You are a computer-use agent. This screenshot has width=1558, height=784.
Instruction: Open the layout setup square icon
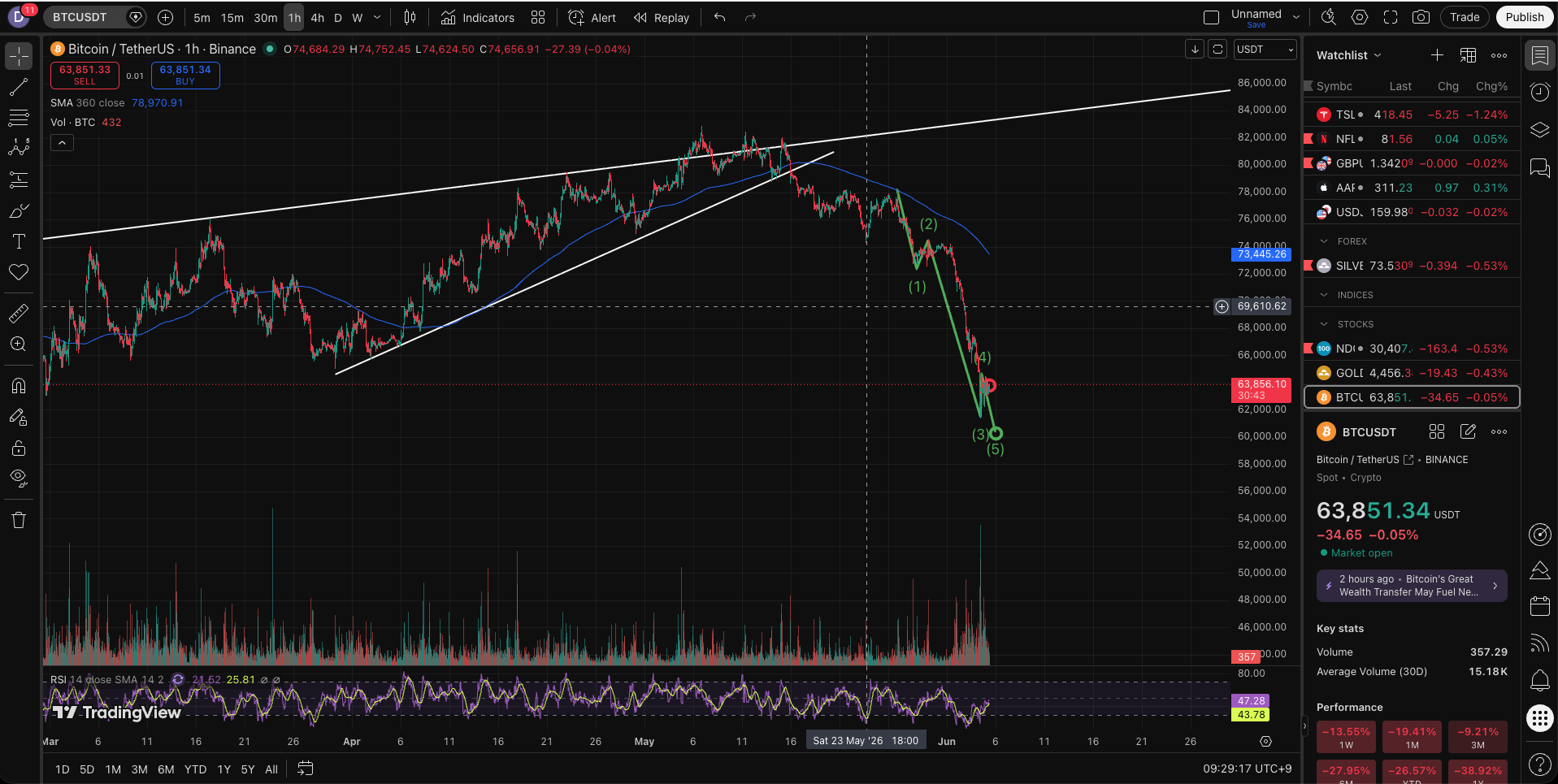point(1211,17)
